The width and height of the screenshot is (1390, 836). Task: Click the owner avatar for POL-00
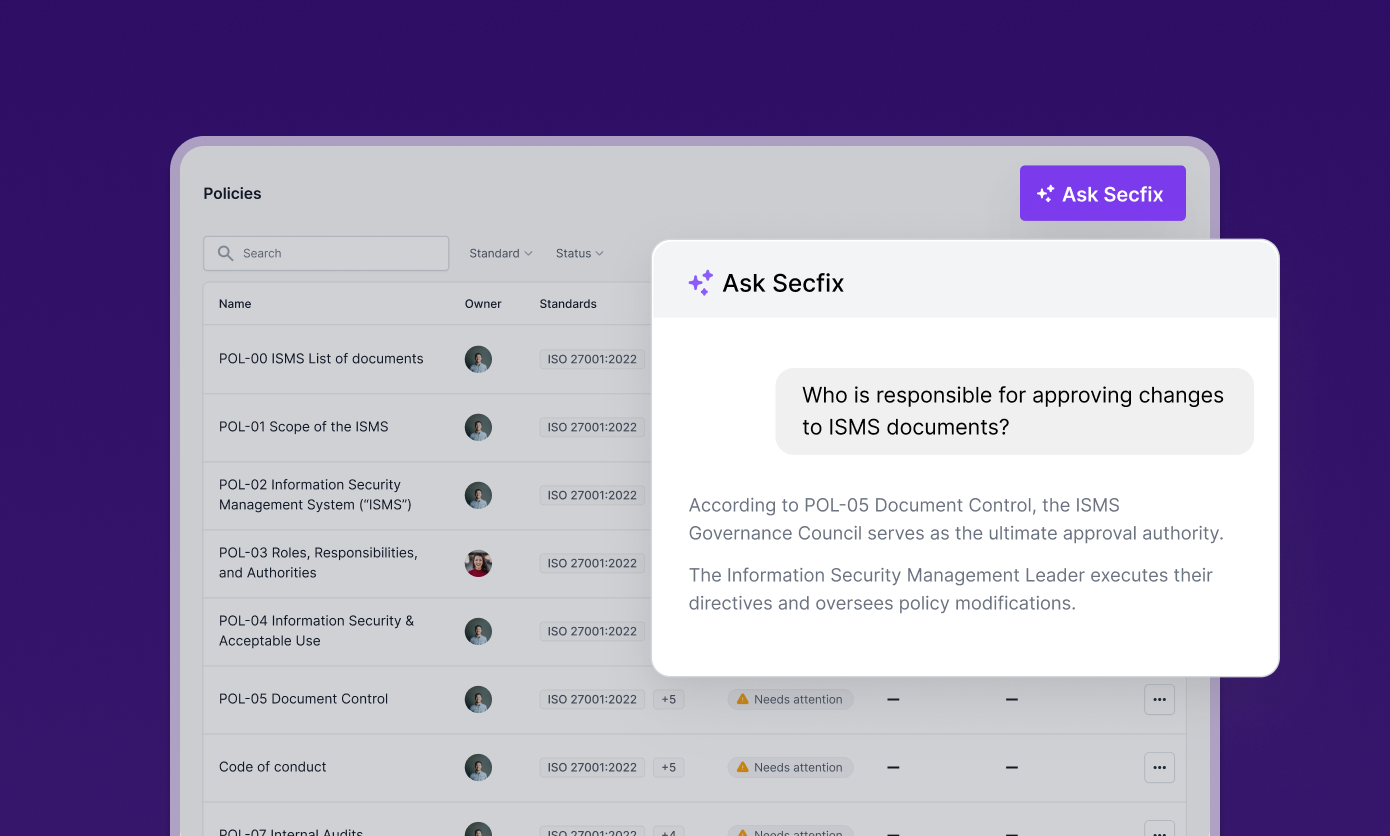[x=478, y=359]
